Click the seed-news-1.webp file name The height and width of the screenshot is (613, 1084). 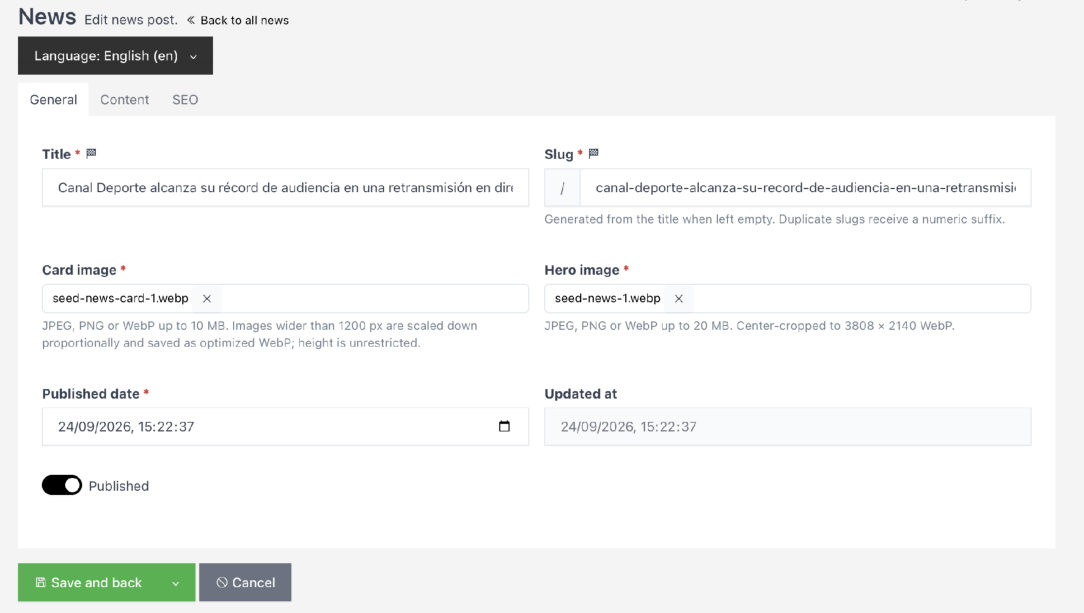click(x=608, y=299)
